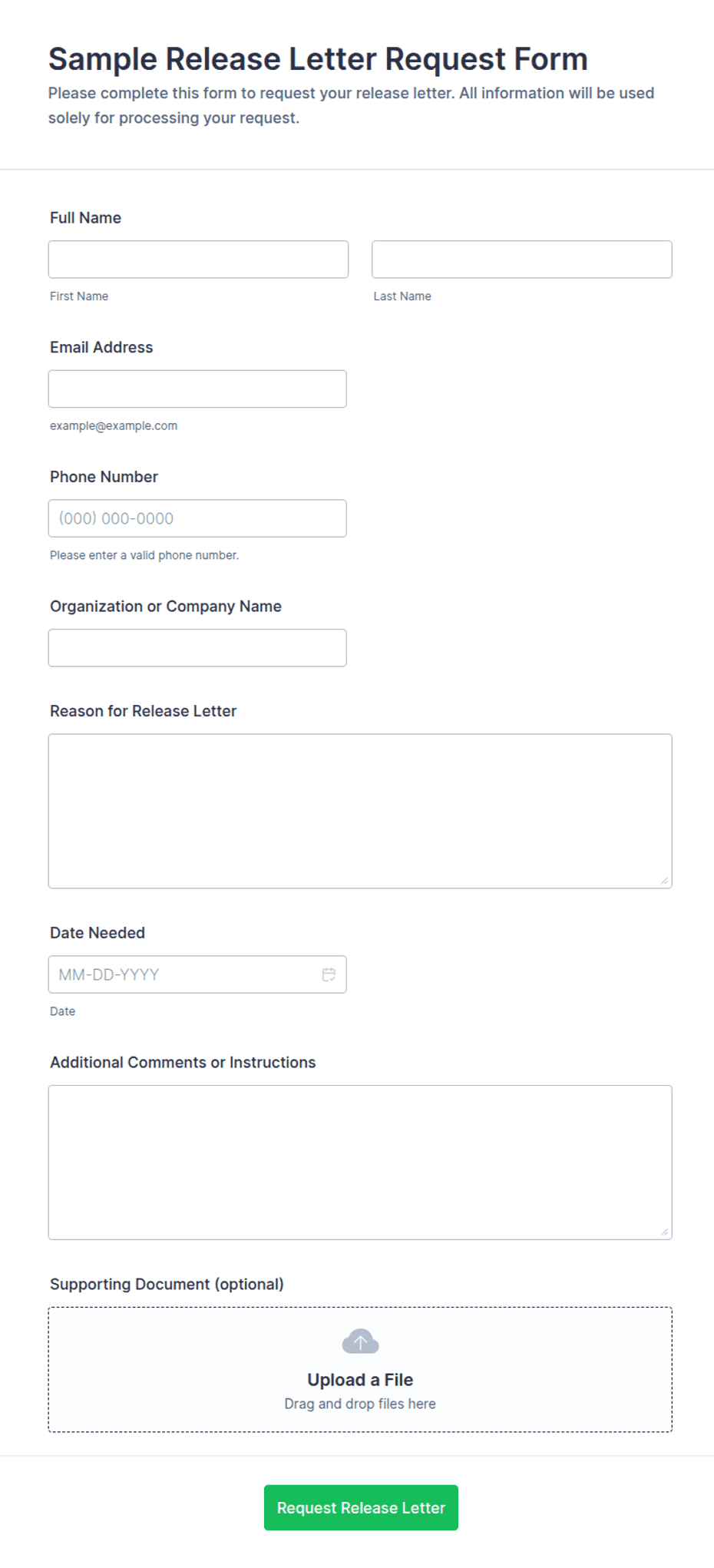The width and height of the screenshot is (714, 1568).
Task: Click inside Reason for Release Letter textarea
Action: tap(360, 812)
